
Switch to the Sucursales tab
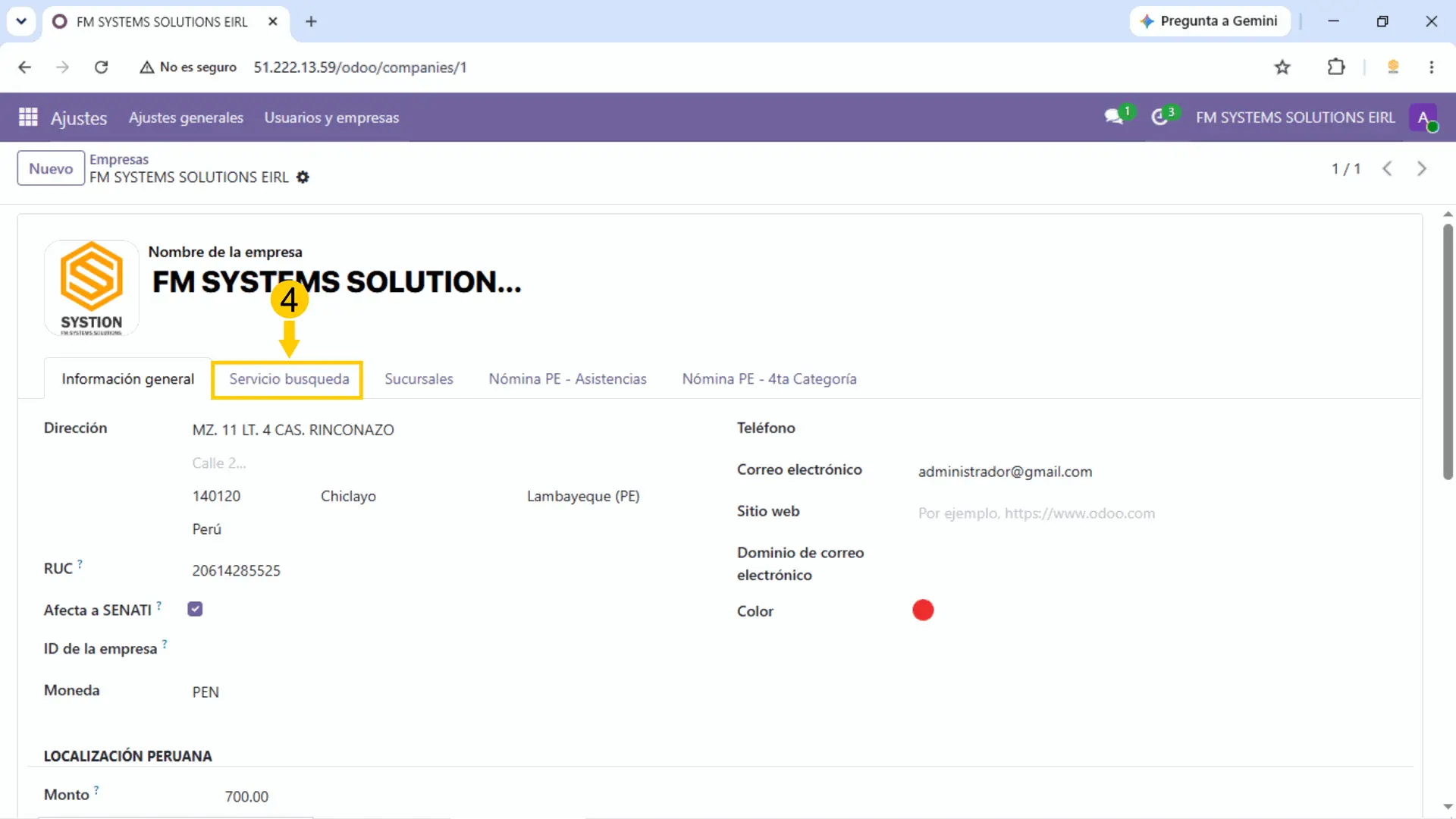(x=419, y=379)
